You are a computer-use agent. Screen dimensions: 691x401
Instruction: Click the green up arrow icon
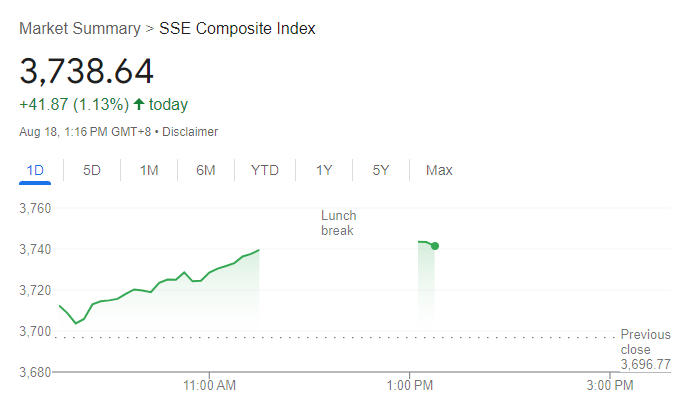coord(139,105)
